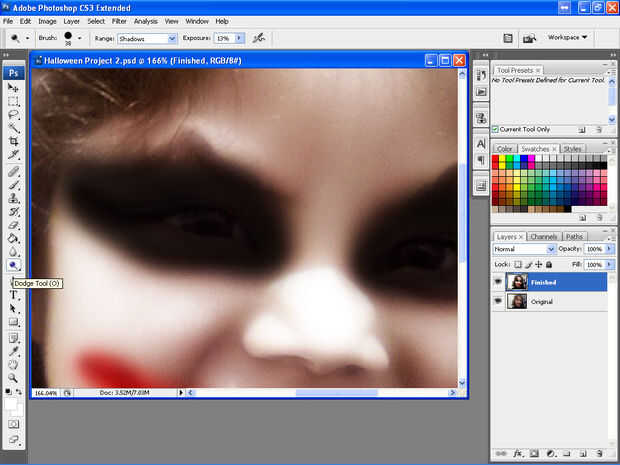The width and height of the screenshot is (620, 465).
Task: Select the Rectangular Marquee tool
Action: click(13, 101)
